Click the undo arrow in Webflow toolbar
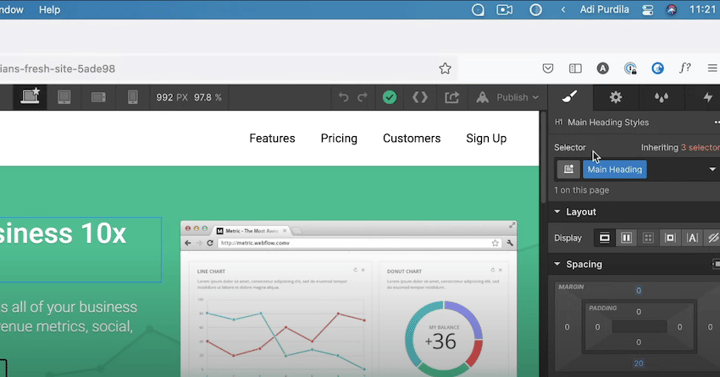This screenshot has width=720, height=377. click(x=343, y=97)
